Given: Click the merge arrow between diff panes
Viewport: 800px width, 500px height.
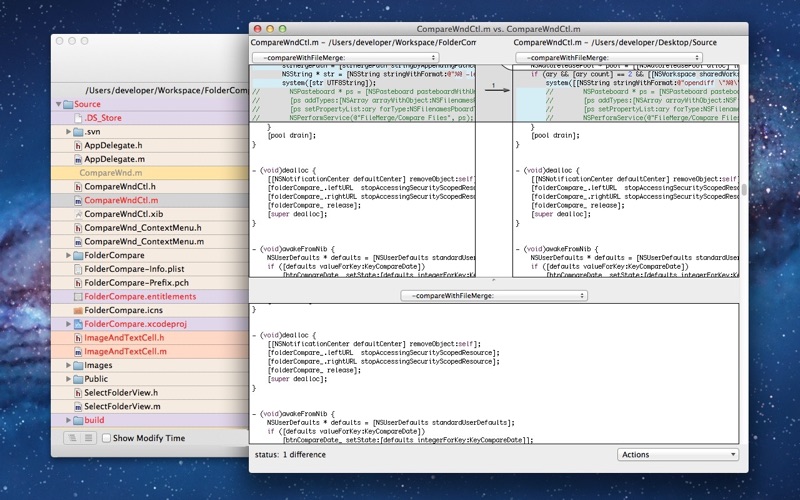Looking at the screenshot, I should click(x=497, y=90).
